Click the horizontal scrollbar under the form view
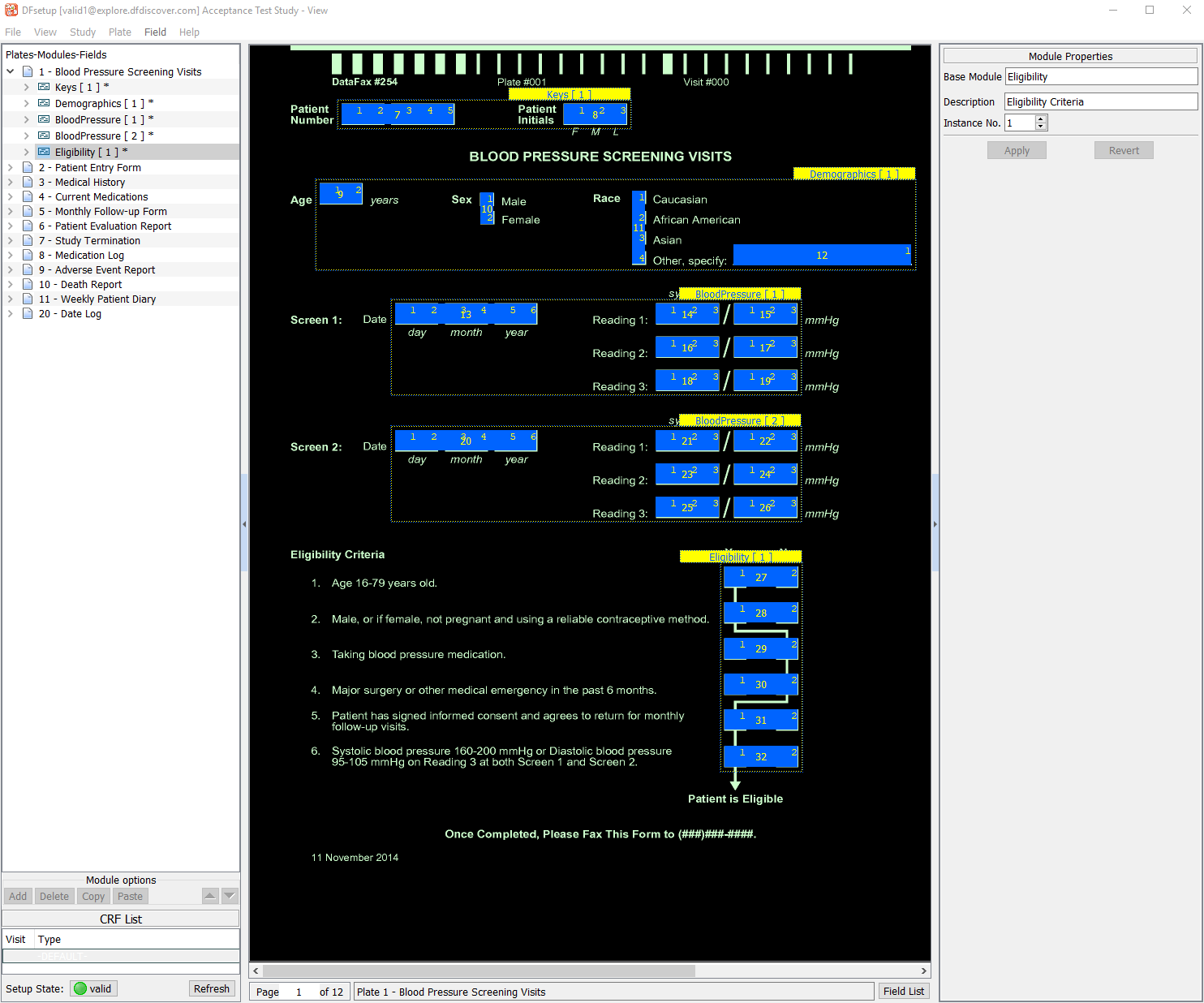1204x1003 pixels. tap(479, 971)
